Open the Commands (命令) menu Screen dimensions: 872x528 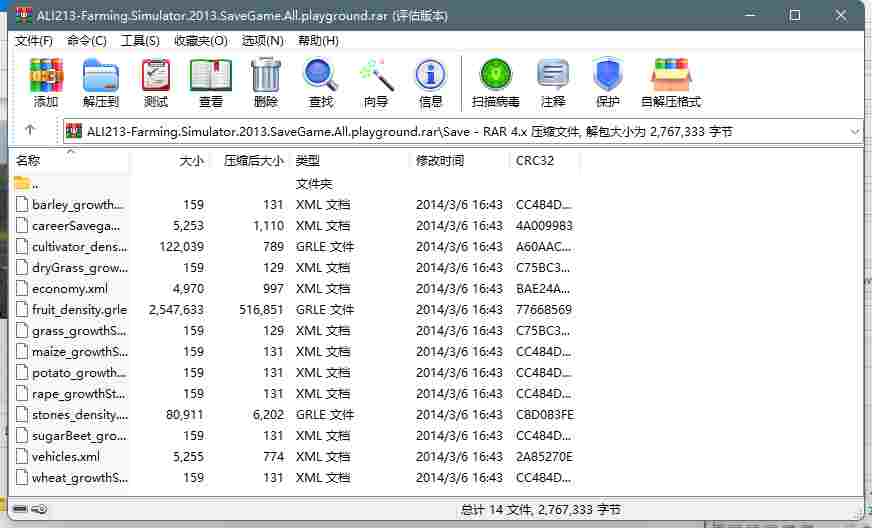coord(87,41)
